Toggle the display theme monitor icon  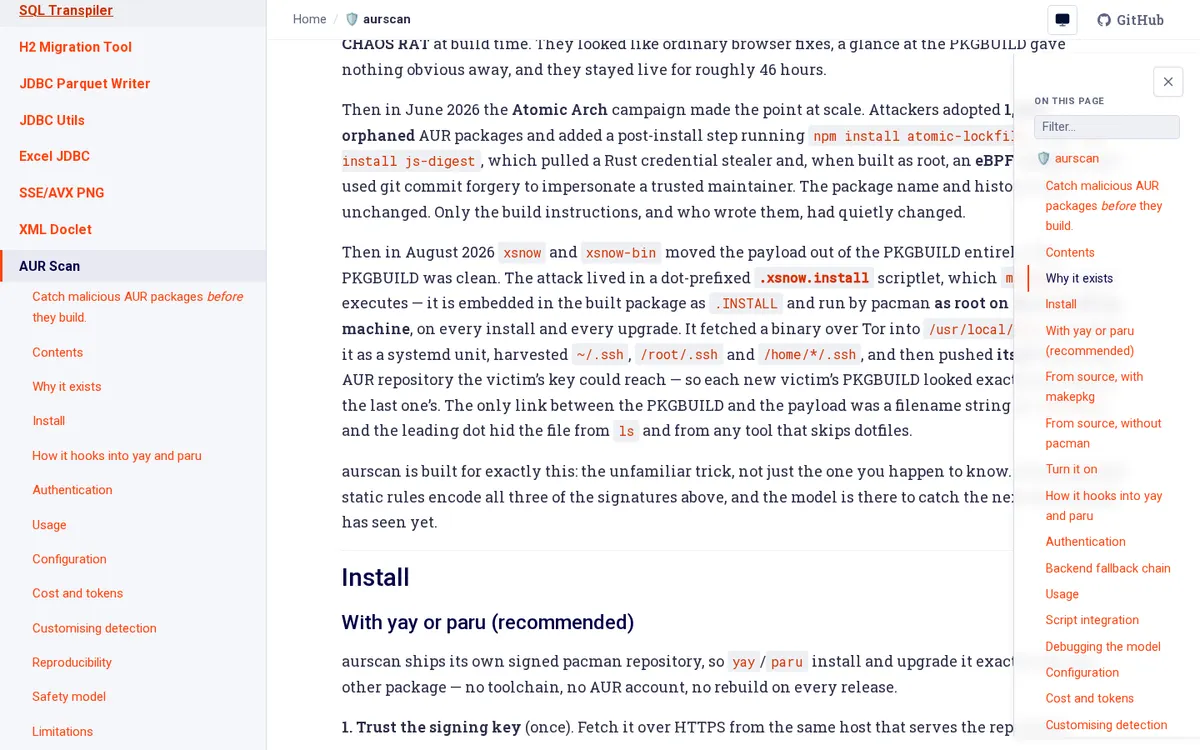(1062, 20)
